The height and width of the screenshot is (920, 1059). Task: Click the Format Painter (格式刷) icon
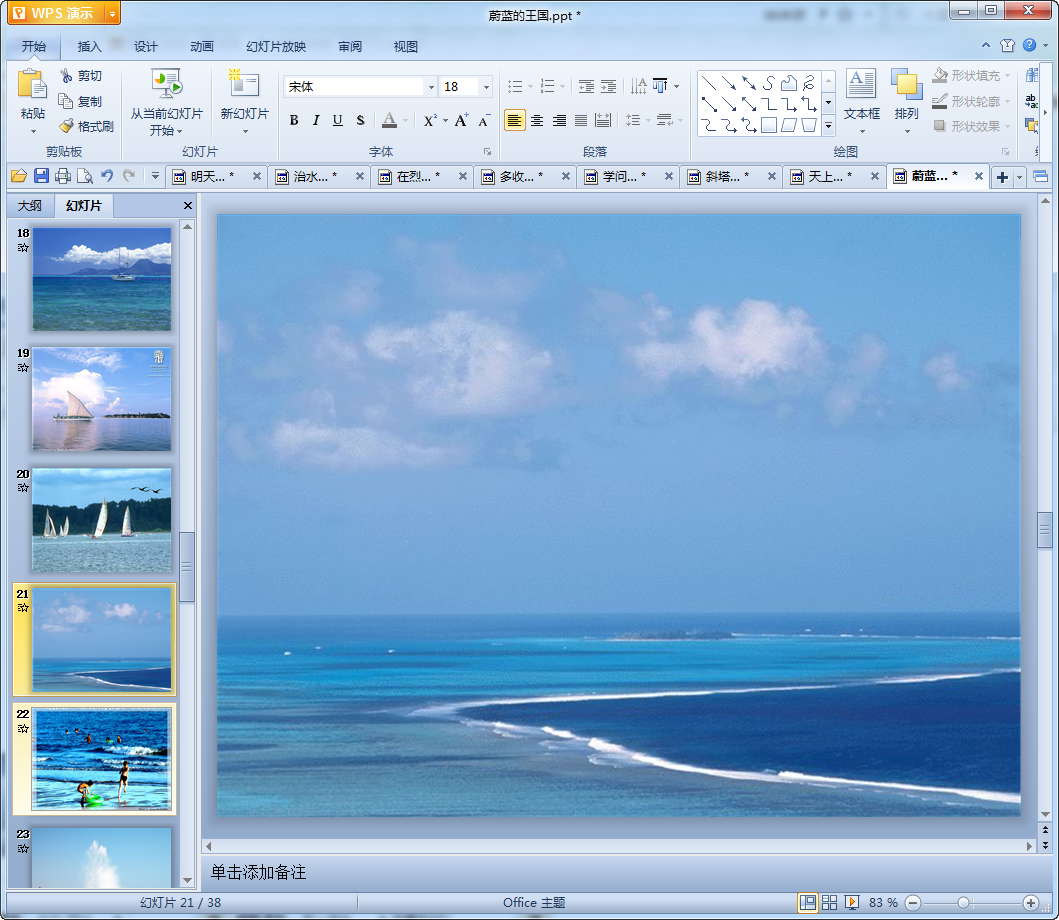67,127
